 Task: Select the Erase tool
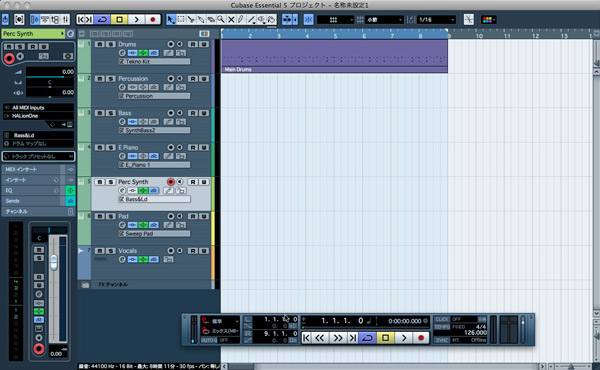(x=211, y=20)
